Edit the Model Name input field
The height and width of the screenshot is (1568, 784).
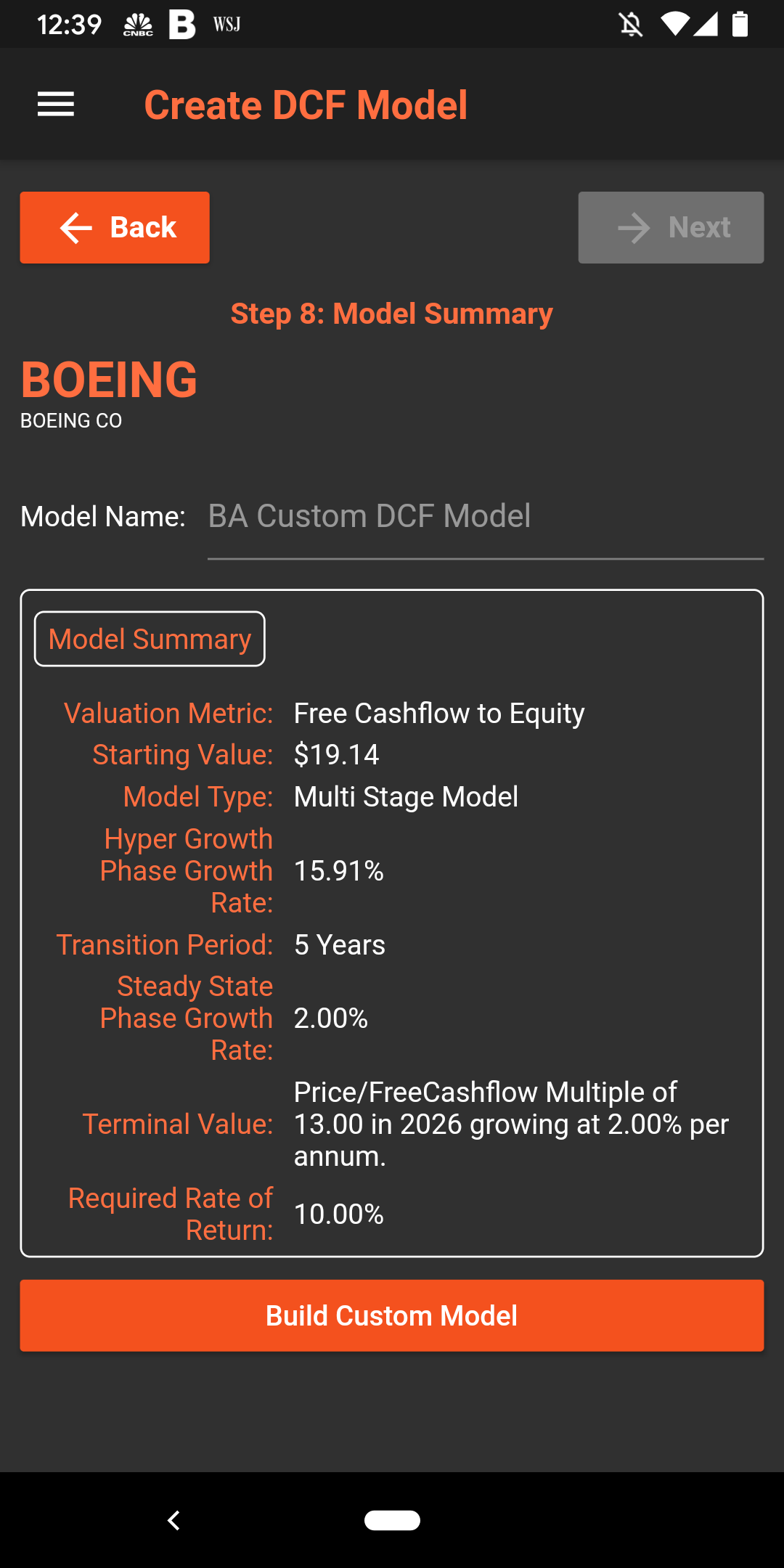[486, 517]
